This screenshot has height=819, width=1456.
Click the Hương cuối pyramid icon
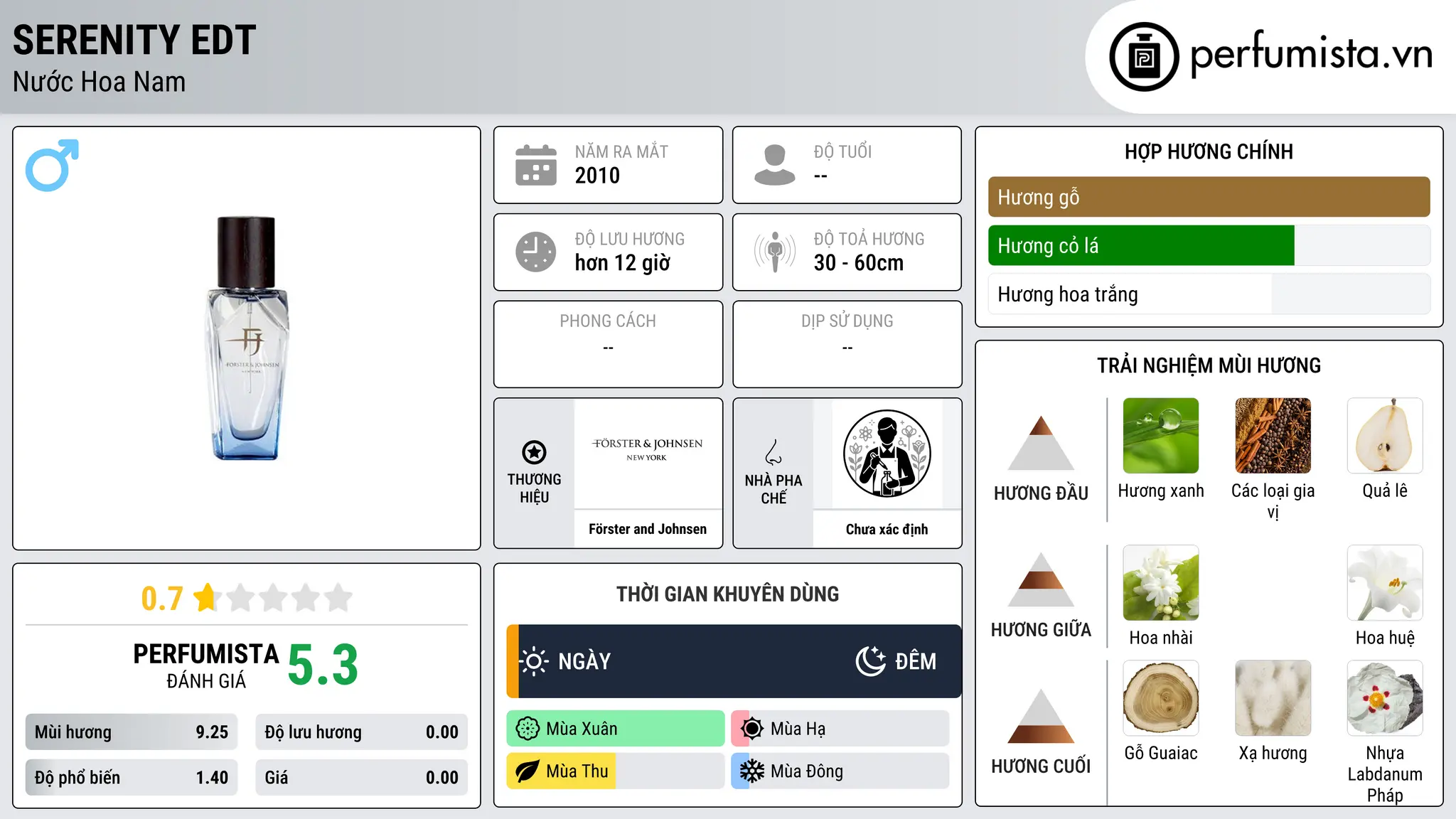(x=1041, y=715)
